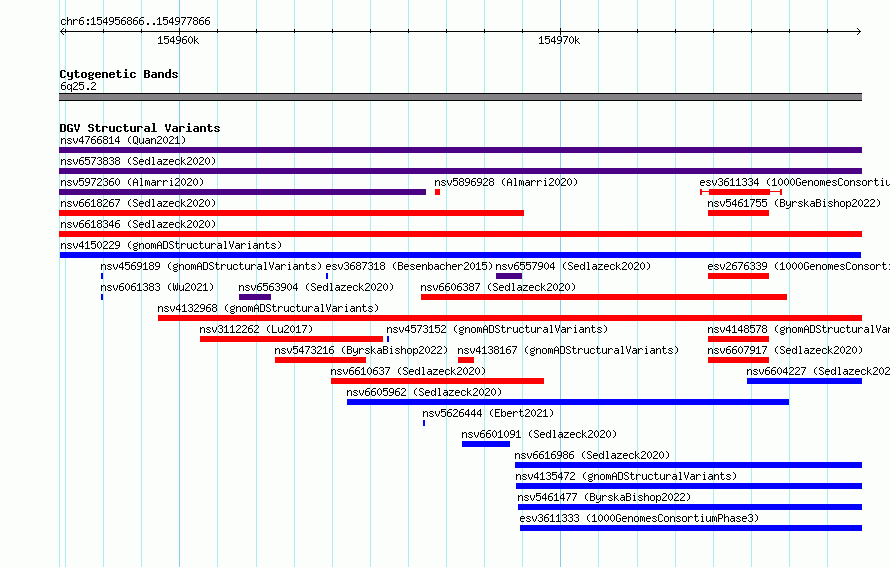Select esv3687318 (Besenbacher2015) label
The image size is (890, 567).
409,266
